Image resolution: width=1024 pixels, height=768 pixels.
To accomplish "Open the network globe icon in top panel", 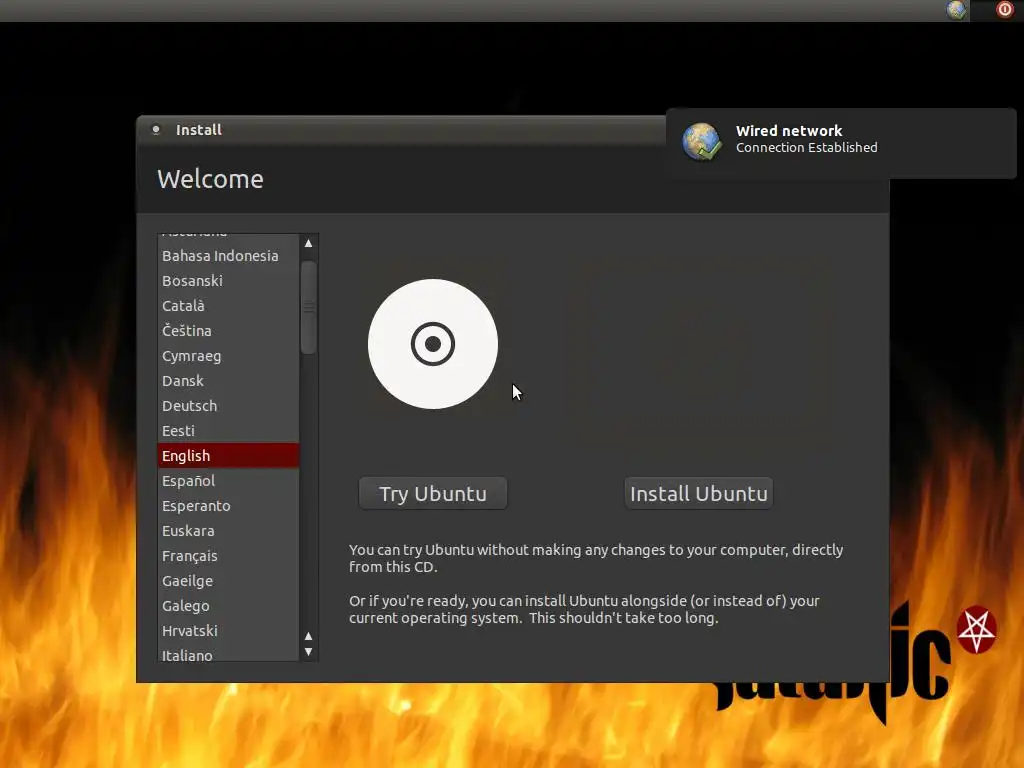I will (x=956, y=10).
